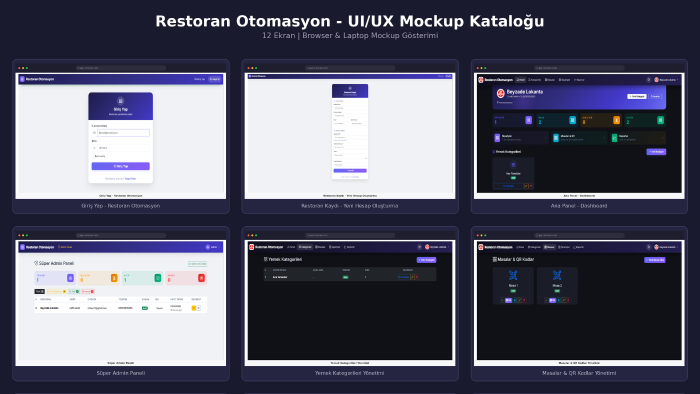Click the QR code icon of Masa 1

tap(513, 275)
